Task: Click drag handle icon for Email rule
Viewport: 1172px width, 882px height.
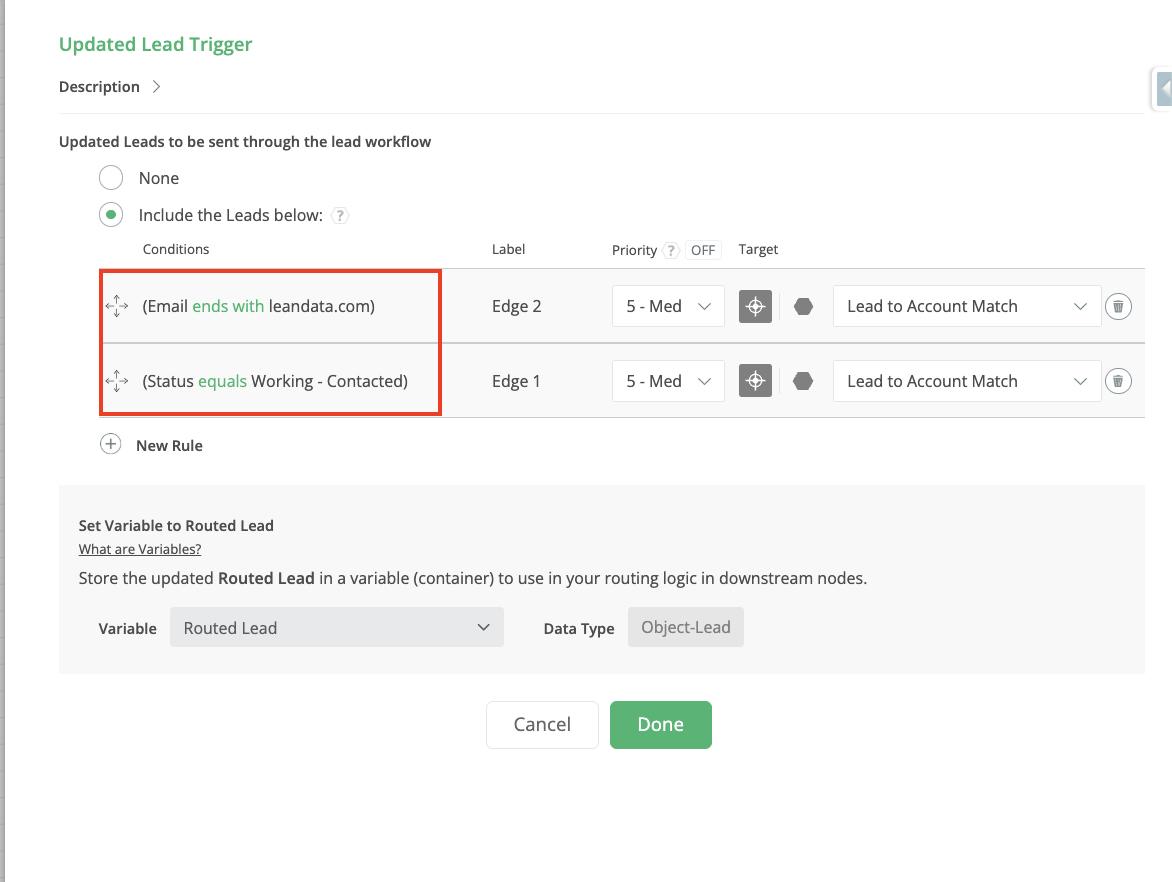Action: 117,306
